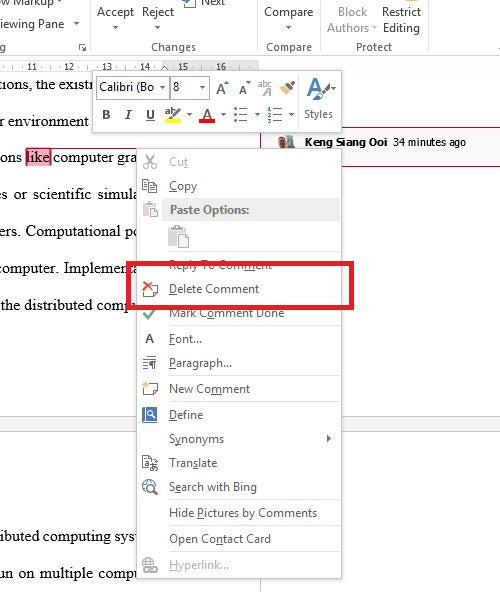The width and height of the screenshot is (500, 592).
Task: Apply Underline from mini toolbar
Action: tap(150, 114)
